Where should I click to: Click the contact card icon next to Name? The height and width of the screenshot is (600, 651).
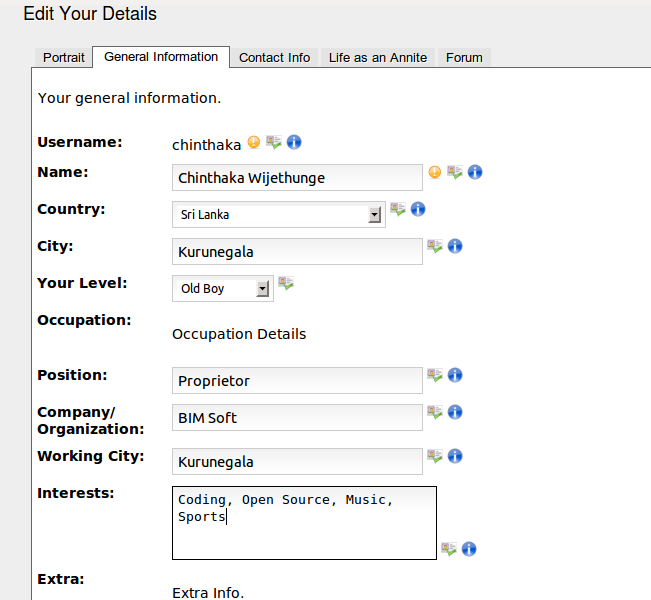(455, 172)
